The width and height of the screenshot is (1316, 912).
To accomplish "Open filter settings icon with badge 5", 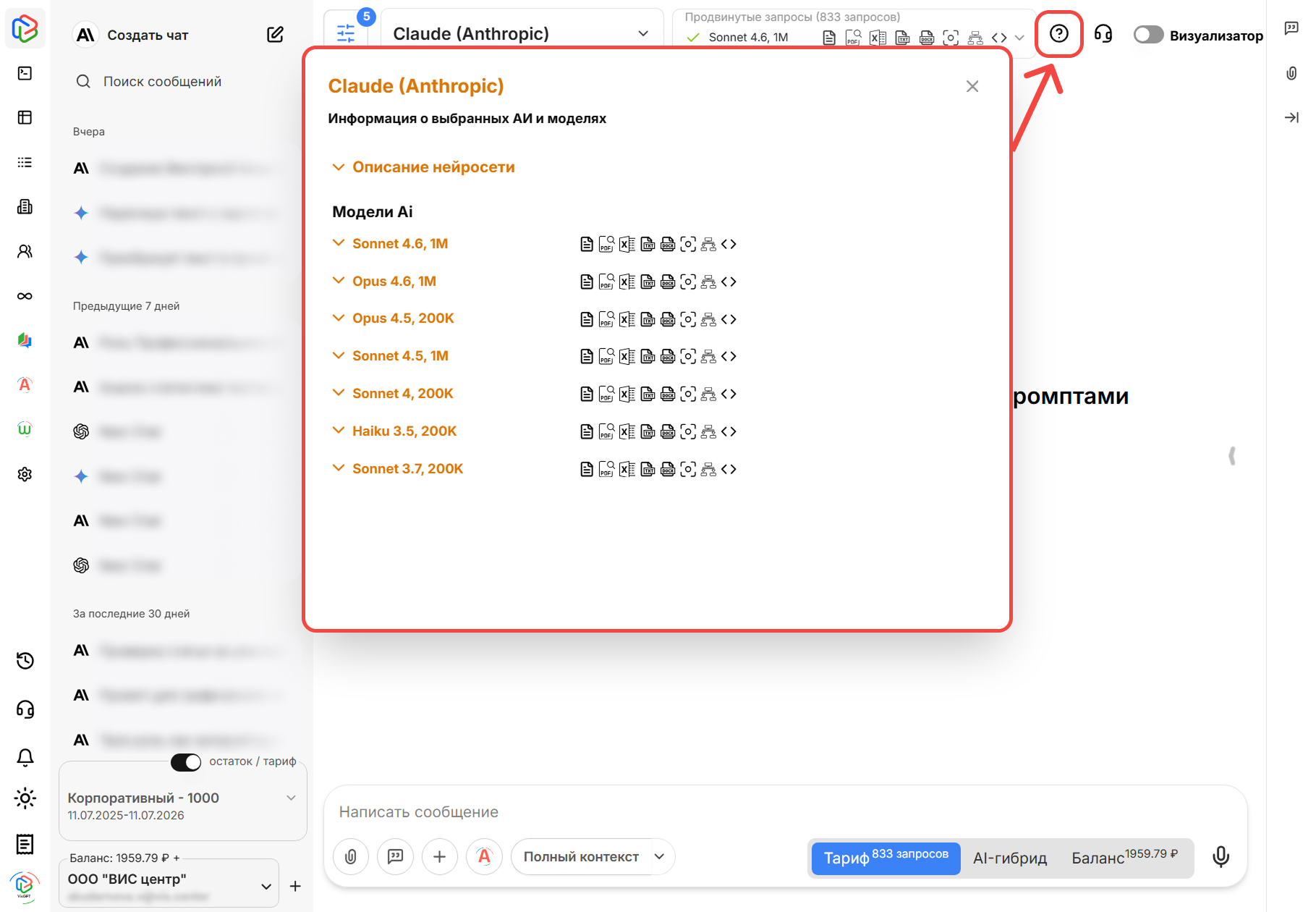I will pyautogui.click(x=346, y=33).
